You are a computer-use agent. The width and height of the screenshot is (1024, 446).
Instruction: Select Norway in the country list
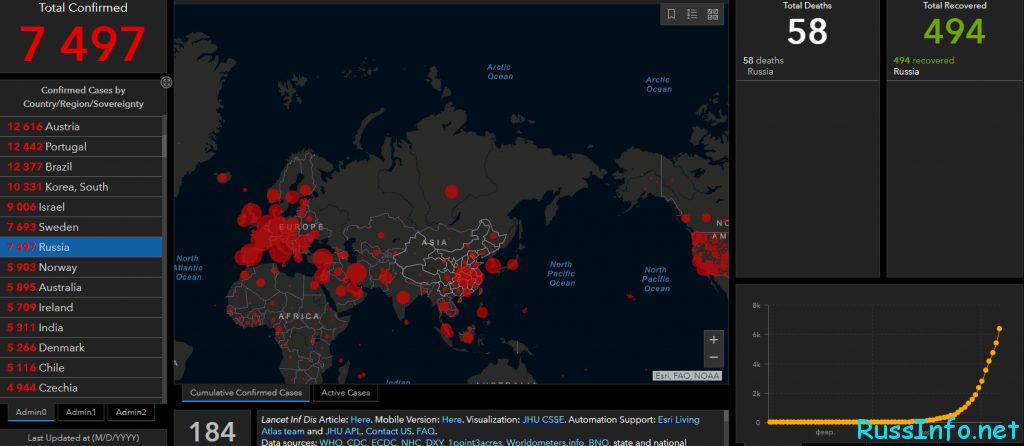[81, 267]
